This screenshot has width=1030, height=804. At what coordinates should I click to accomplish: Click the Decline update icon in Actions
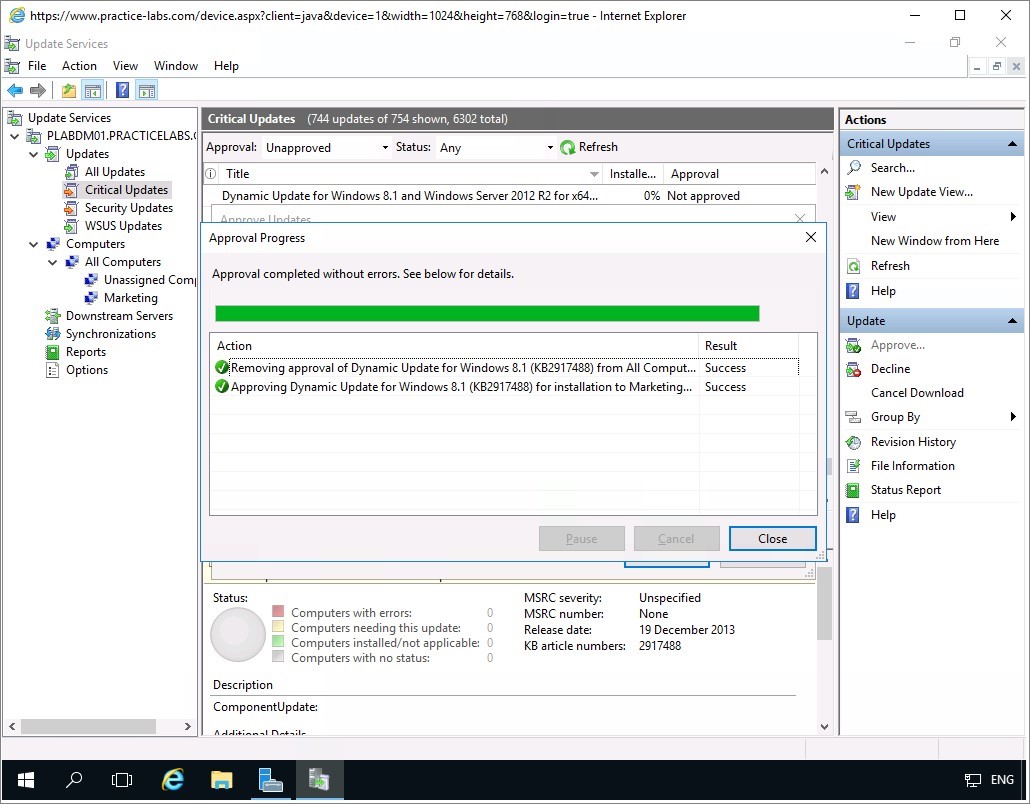(853, 369)
